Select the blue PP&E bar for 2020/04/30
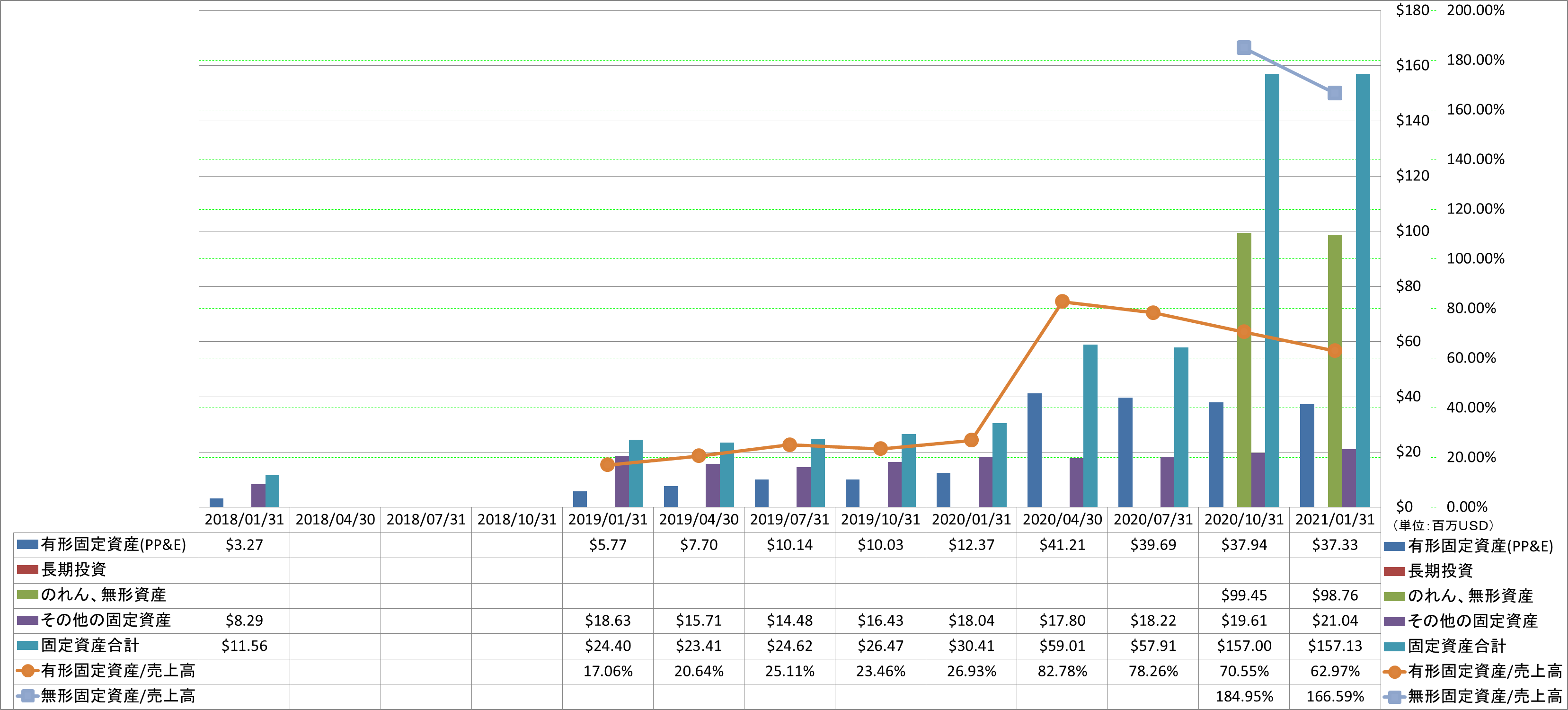The image size is (1568, 710). coord(1035,450)
